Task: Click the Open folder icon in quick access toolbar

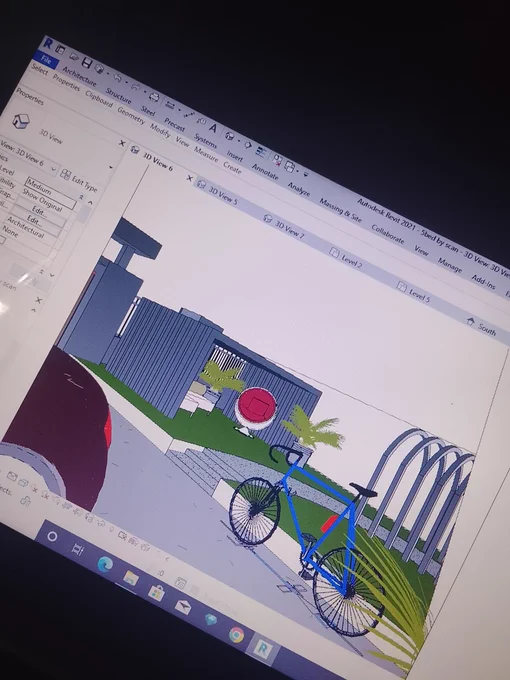Action: pos(74,56)
